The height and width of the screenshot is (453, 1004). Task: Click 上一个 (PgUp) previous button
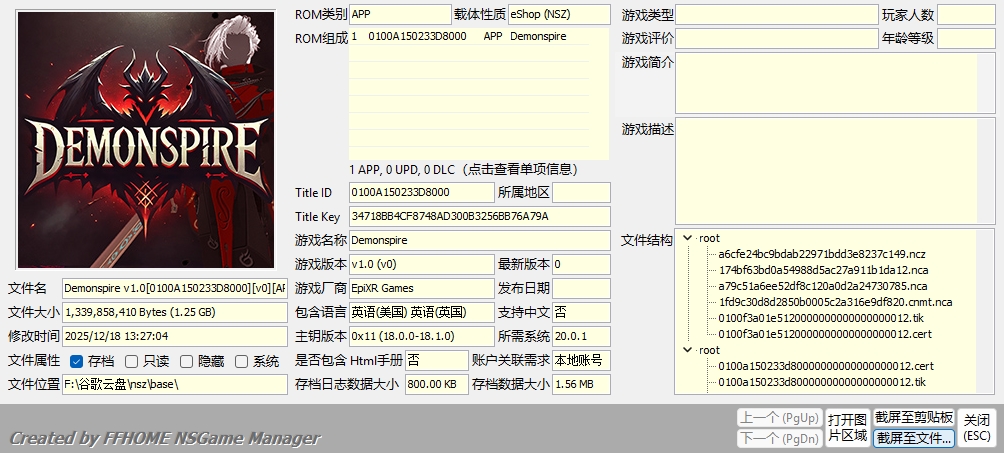coord(778,417)
